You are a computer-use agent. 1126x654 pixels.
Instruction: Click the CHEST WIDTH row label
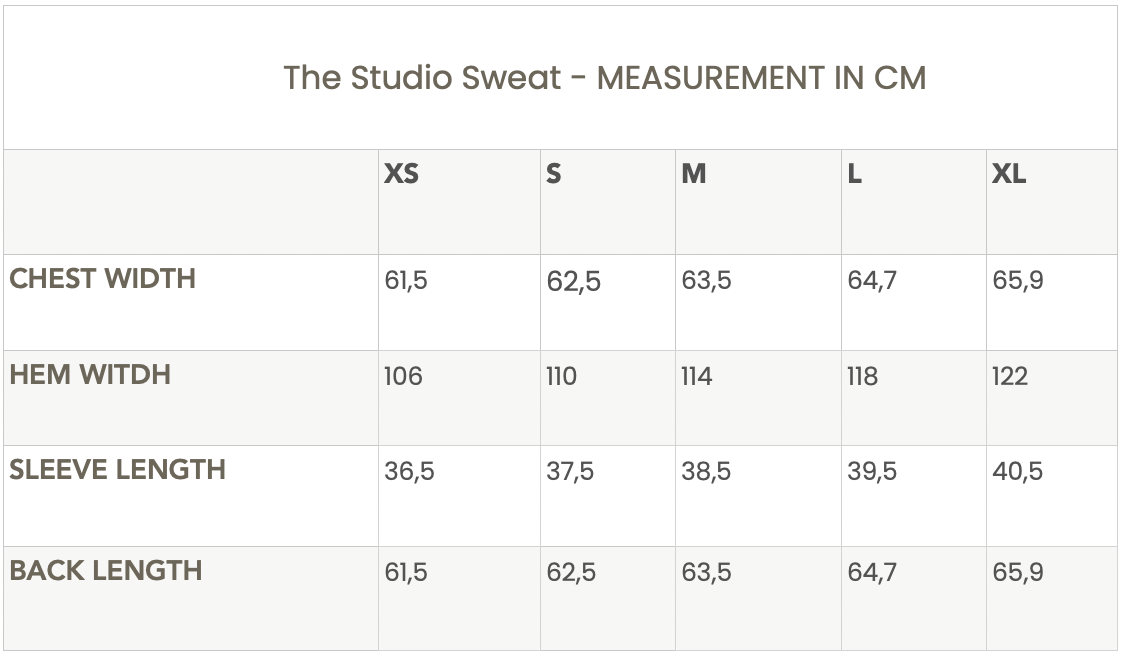(x=102, y=279)
